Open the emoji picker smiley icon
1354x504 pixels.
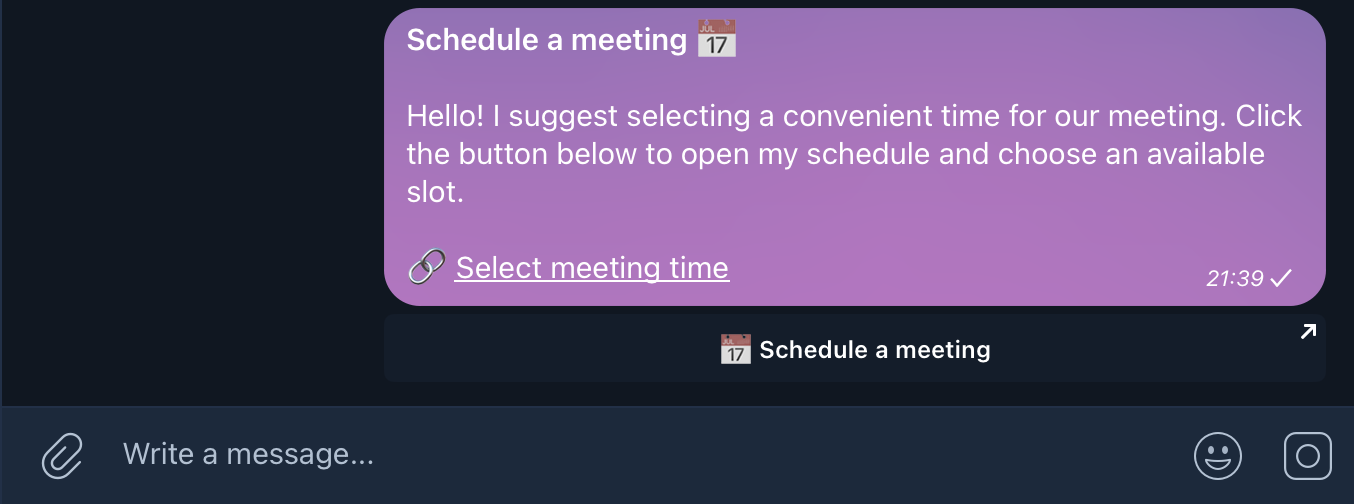tap(1217, 456)
